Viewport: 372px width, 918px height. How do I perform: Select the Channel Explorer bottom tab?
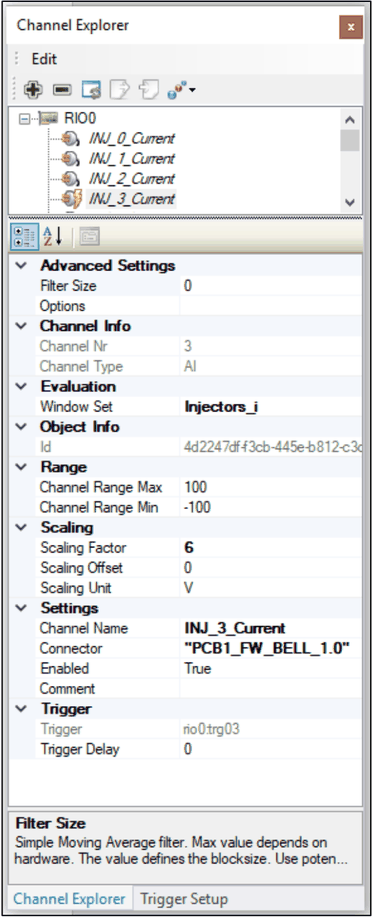point(69,899)
